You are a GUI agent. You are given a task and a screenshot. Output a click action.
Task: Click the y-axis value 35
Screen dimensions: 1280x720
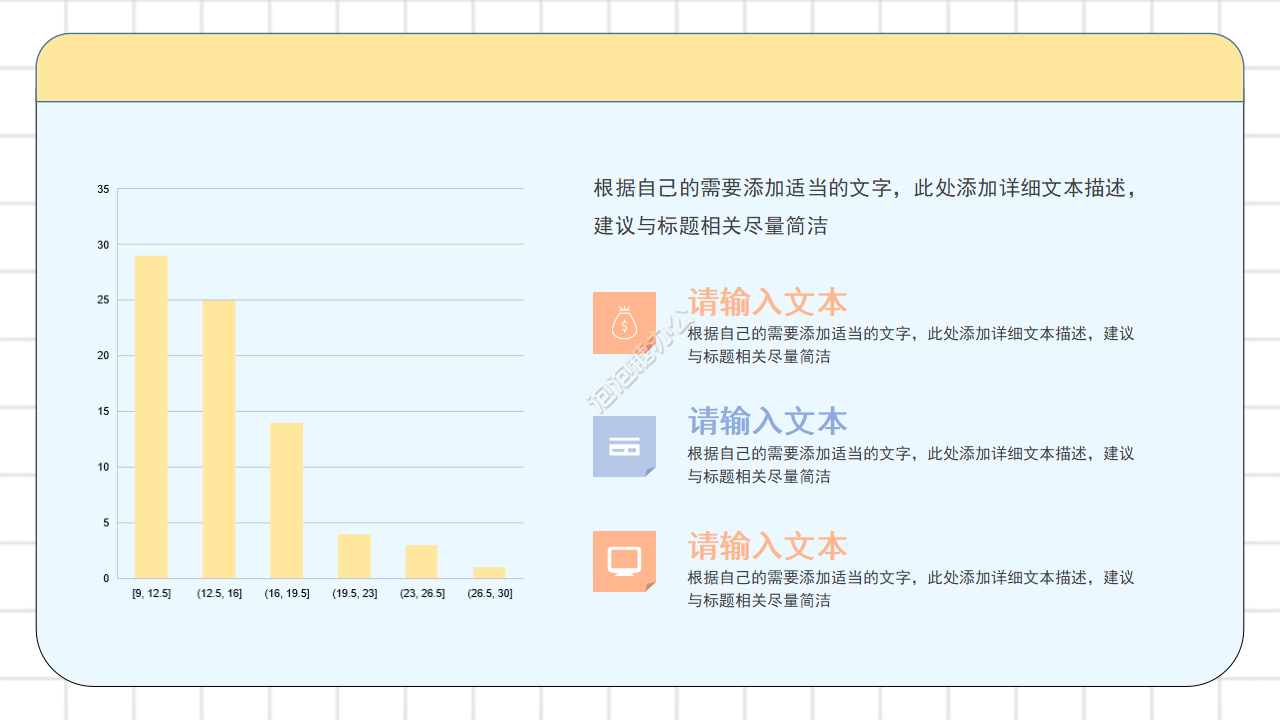pos(103,189)
